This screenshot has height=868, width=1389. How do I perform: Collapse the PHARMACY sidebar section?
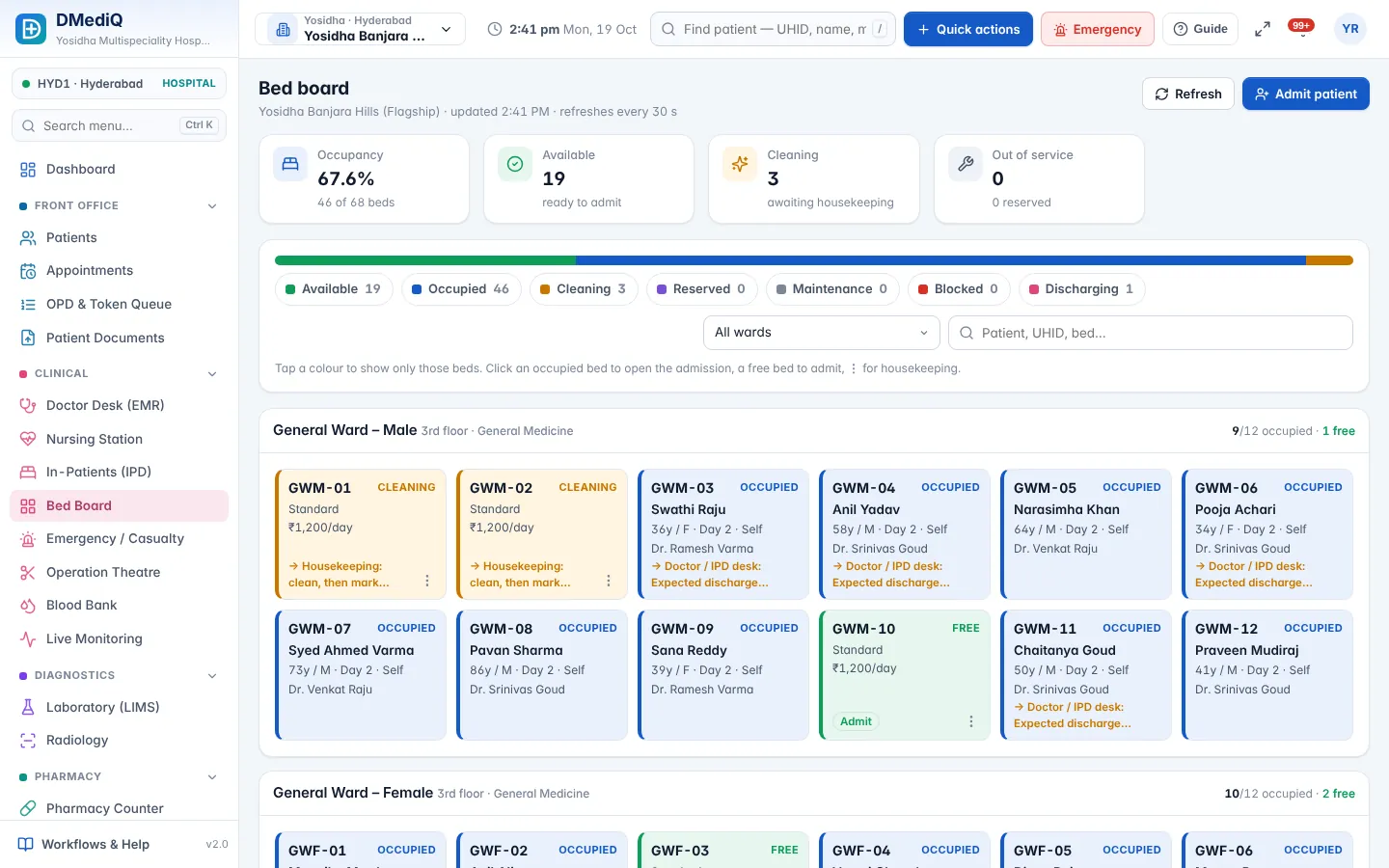pyautogui.click(x=212, y=777)
